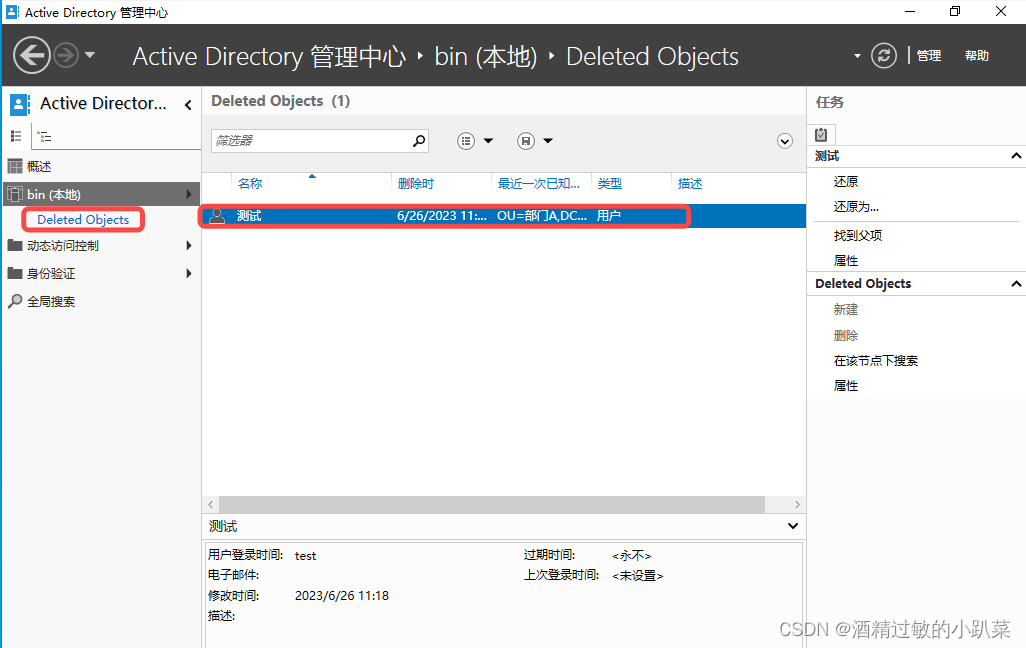Click the filter search magnifier icon
Screen dimensions: 1026x648
419,141
